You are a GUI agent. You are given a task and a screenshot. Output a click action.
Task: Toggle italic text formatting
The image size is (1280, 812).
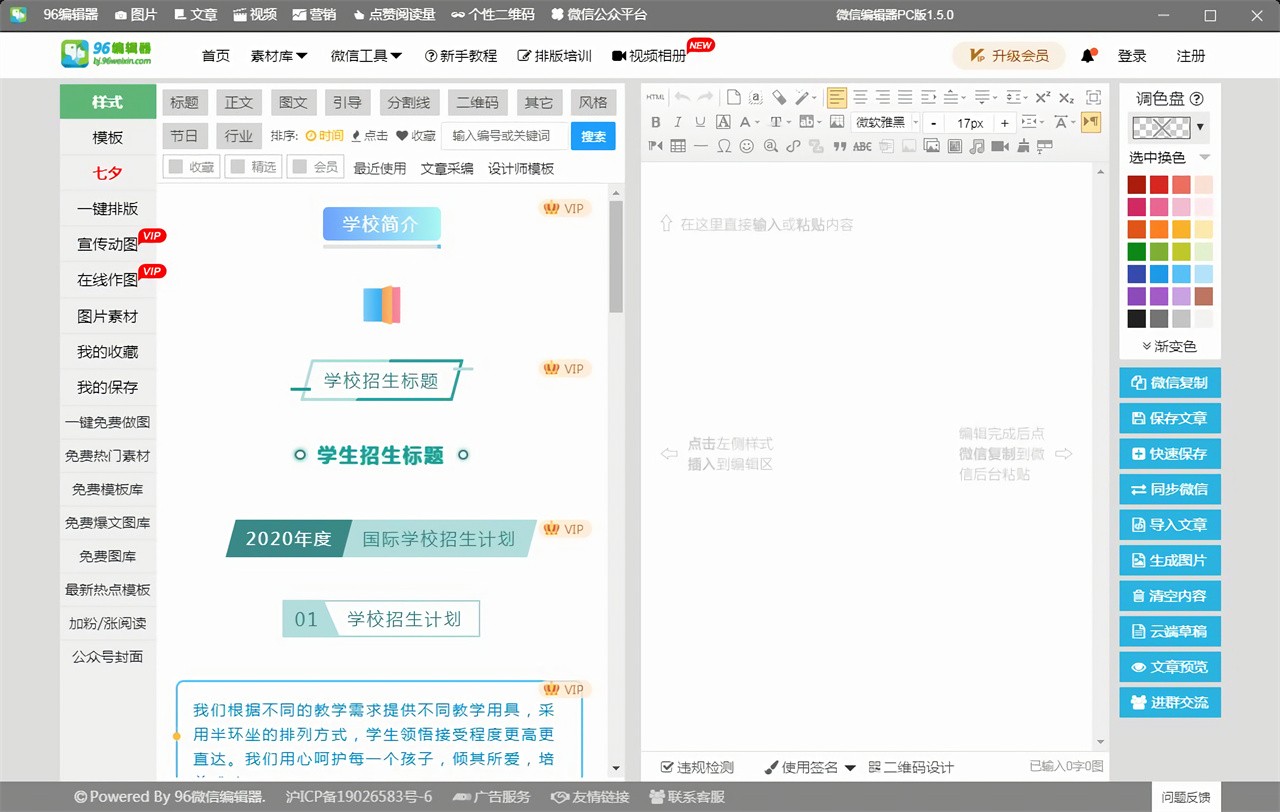[x=677, y=121]
